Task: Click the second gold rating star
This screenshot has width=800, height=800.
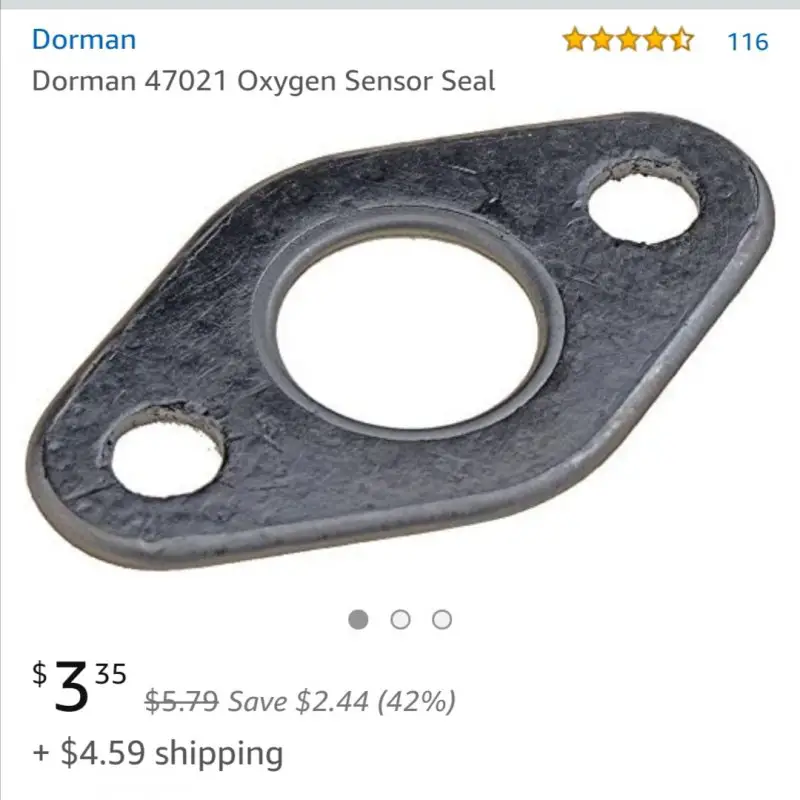Action: click(x=601, y=39)
